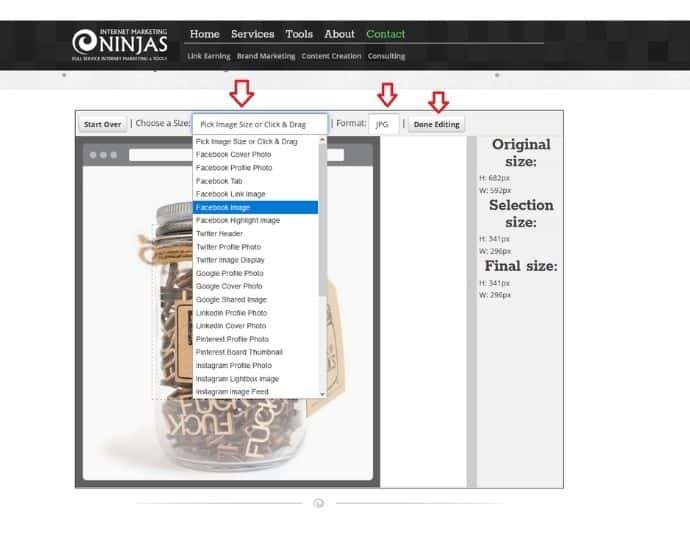Click the Selection size heading
This screenshot has width=690, height=539.
click(x=521, y=213)
